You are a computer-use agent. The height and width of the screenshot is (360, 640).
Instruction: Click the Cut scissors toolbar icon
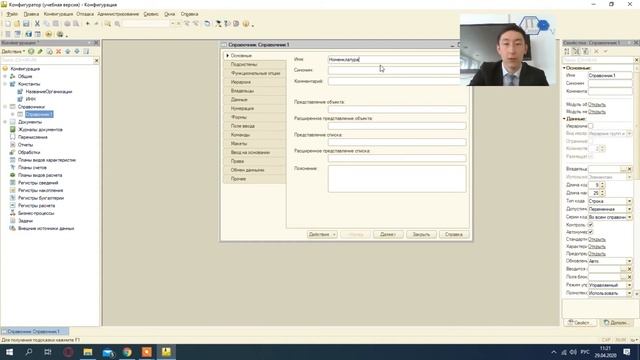37,24
